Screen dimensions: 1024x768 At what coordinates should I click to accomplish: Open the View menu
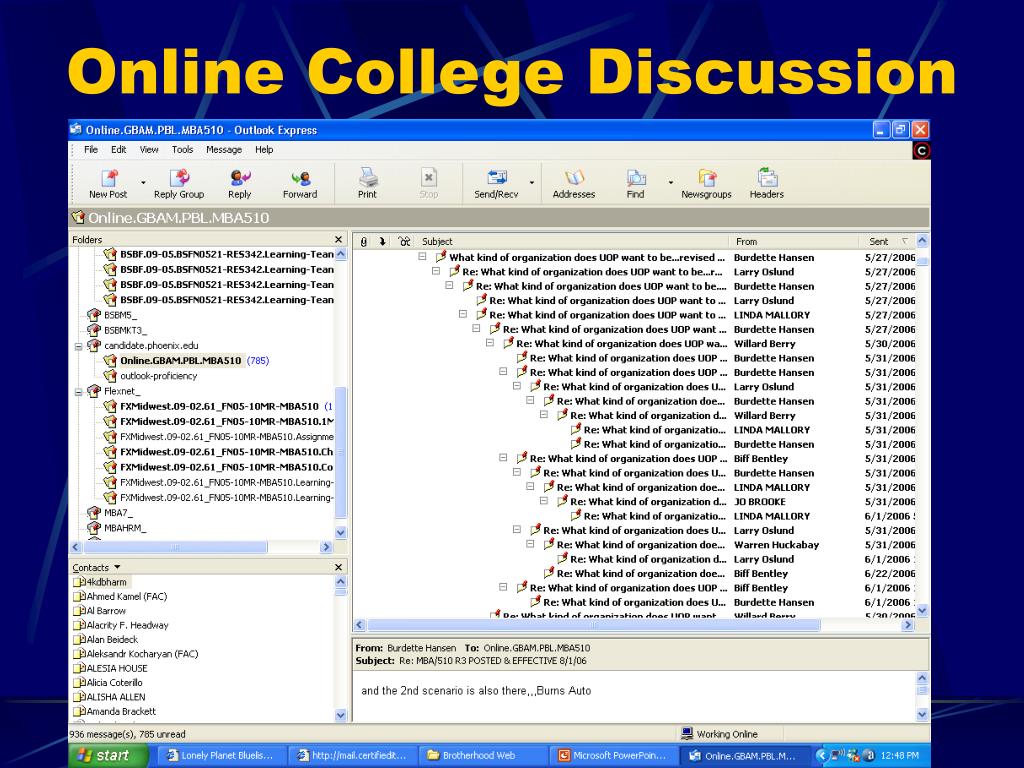149,150
